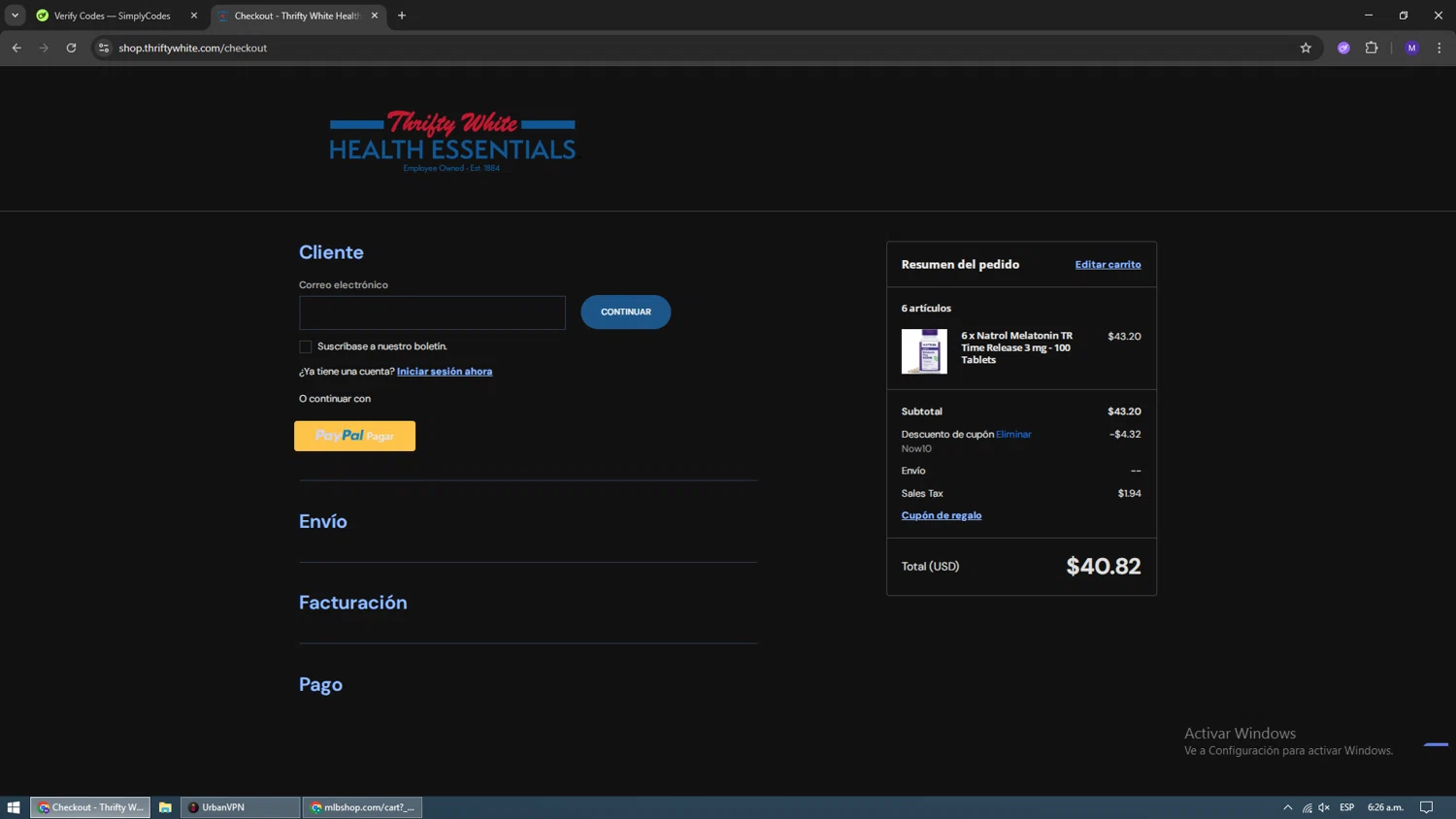Screen dimensions: 1456x819
Task: Click the Cliente section heading
Action: 331,252
